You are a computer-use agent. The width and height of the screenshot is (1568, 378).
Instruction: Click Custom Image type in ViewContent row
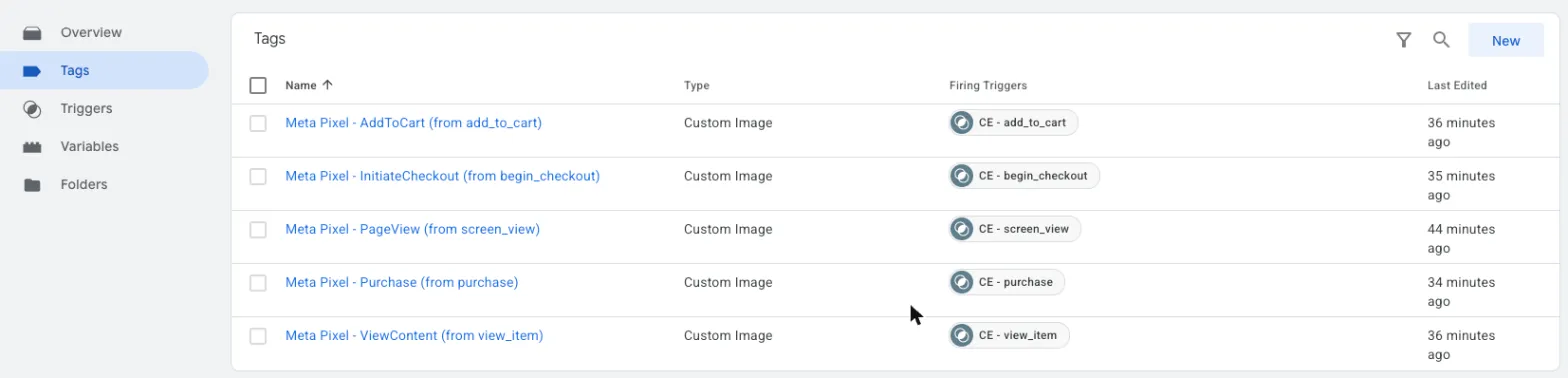(x=728, y=335)
